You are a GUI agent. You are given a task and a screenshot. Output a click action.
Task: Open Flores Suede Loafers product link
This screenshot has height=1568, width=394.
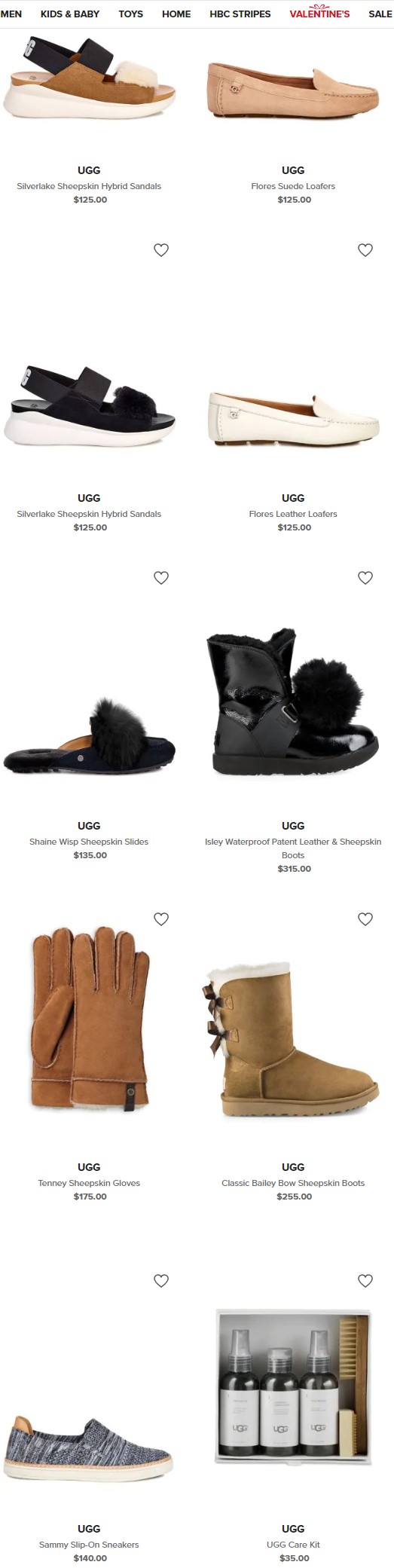click(293, 186)
